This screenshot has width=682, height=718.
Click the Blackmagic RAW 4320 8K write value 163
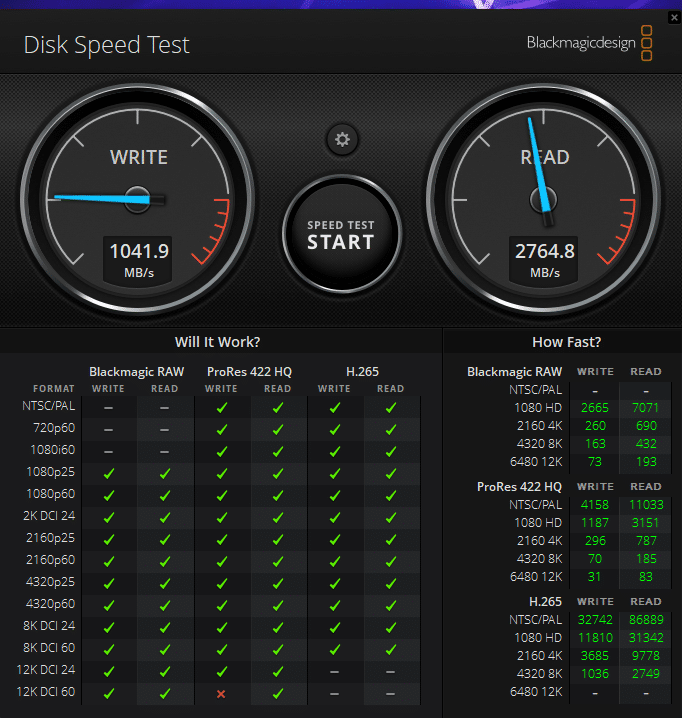595,444
